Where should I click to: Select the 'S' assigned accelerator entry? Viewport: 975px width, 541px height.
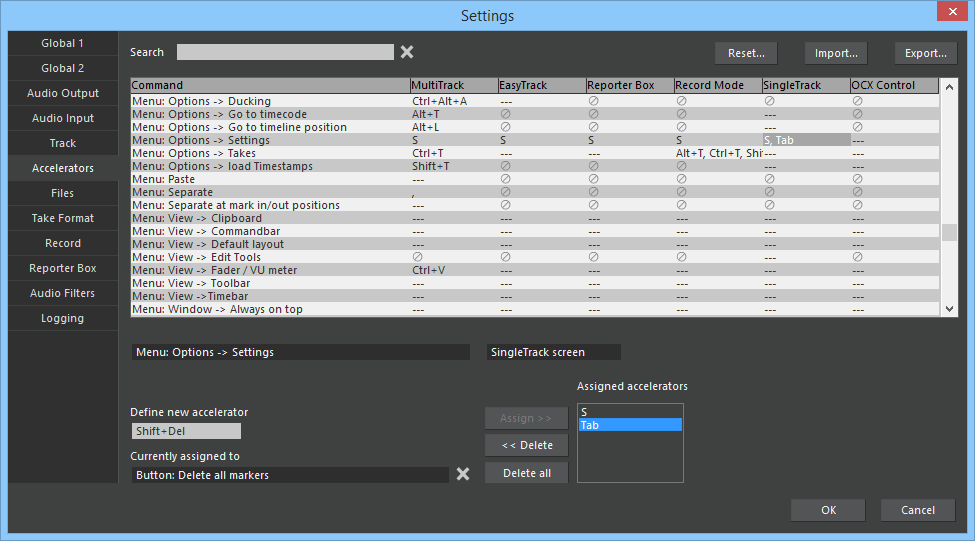[630, 412]
